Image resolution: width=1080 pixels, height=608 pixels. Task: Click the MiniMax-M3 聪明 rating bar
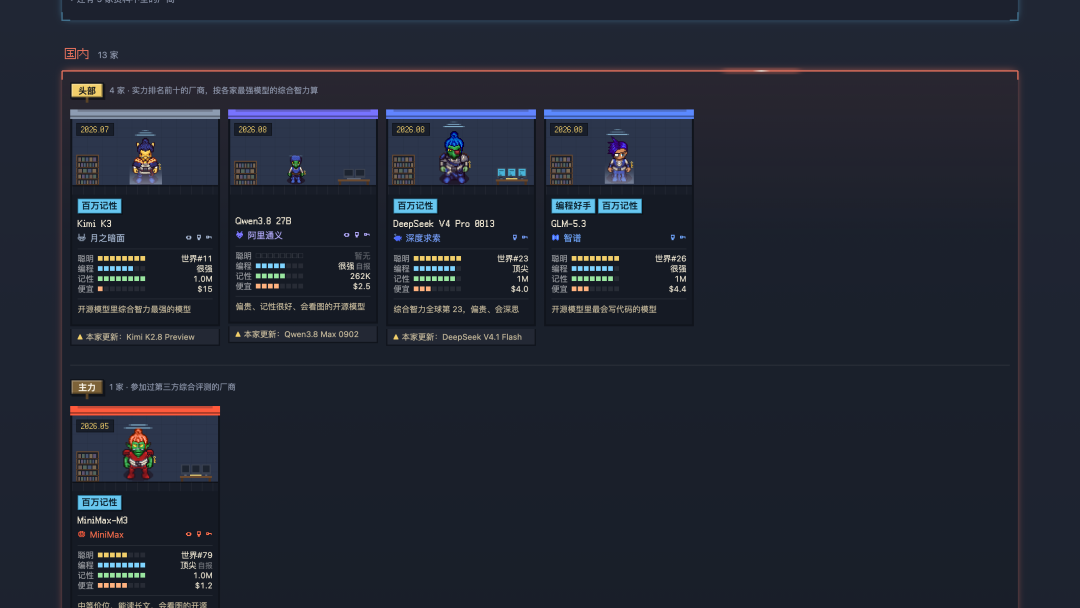tap(121, 555)
